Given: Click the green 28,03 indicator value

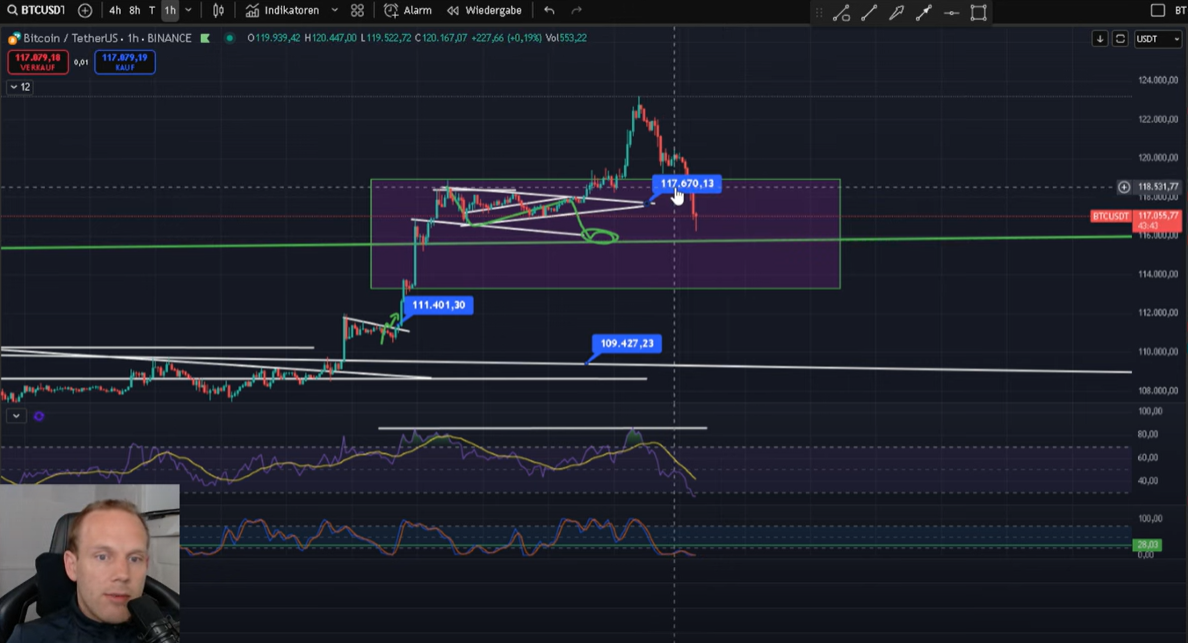Looking at the screenshot, I should pos(1148,545).
